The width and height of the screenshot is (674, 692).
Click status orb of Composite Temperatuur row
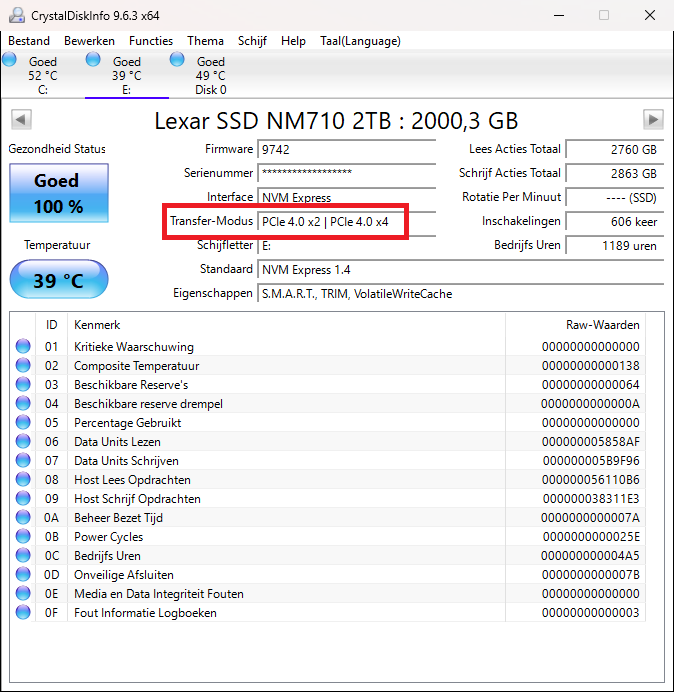tap(23, 365)
